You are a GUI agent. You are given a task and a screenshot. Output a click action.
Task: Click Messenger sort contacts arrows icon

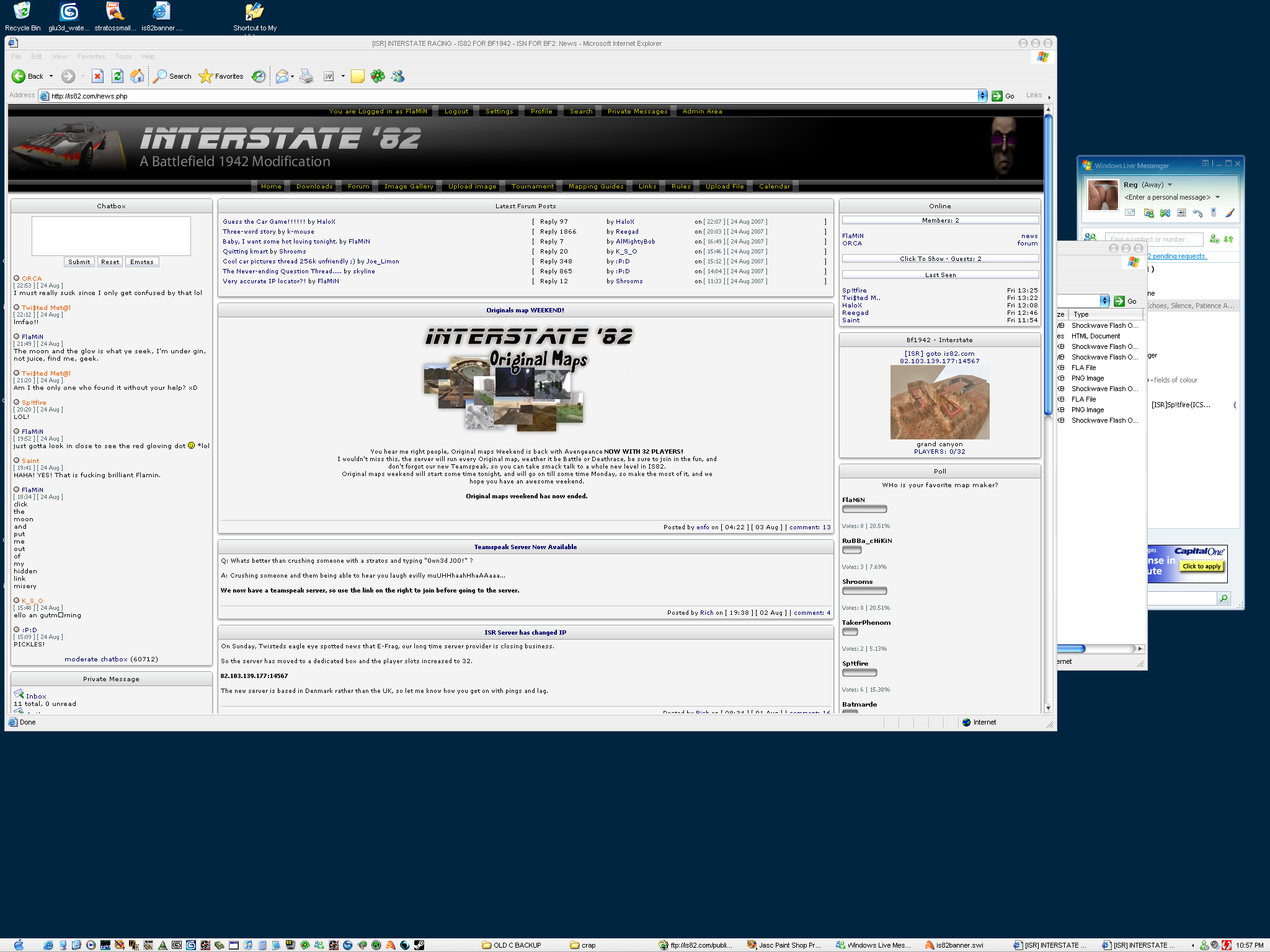1228,239
